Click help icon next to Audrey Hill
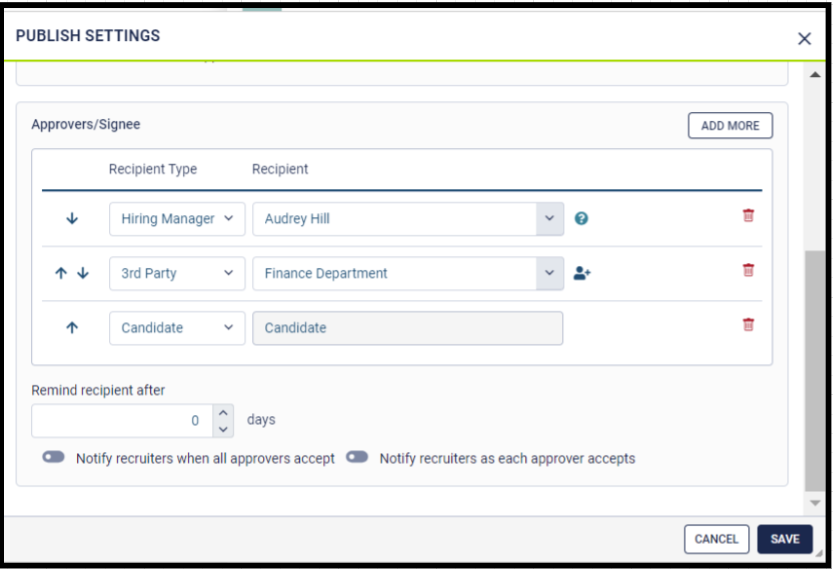This screenshot has width=833, height=569. click(x=581, y=219)
